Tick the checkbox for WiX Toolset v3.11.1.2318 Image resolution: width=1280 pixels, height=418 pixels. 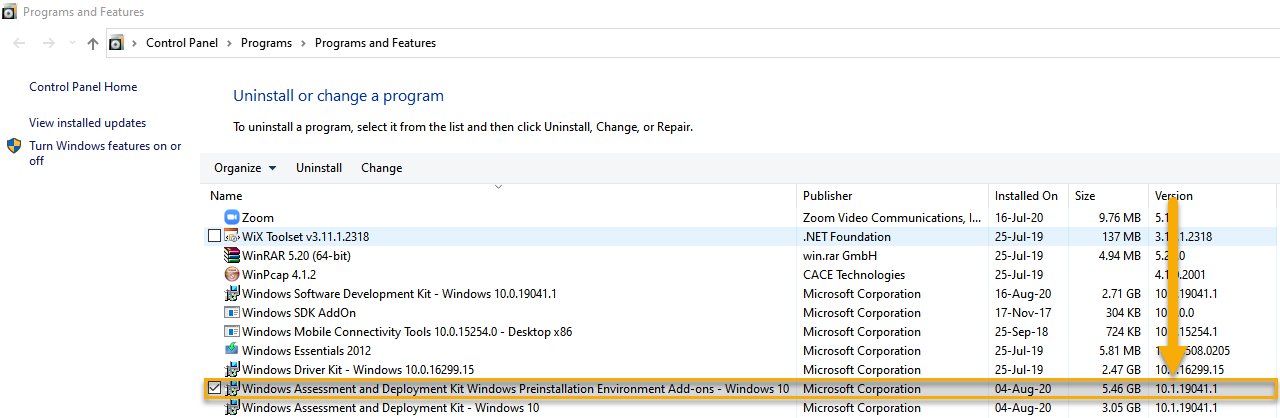click(214, 236)
